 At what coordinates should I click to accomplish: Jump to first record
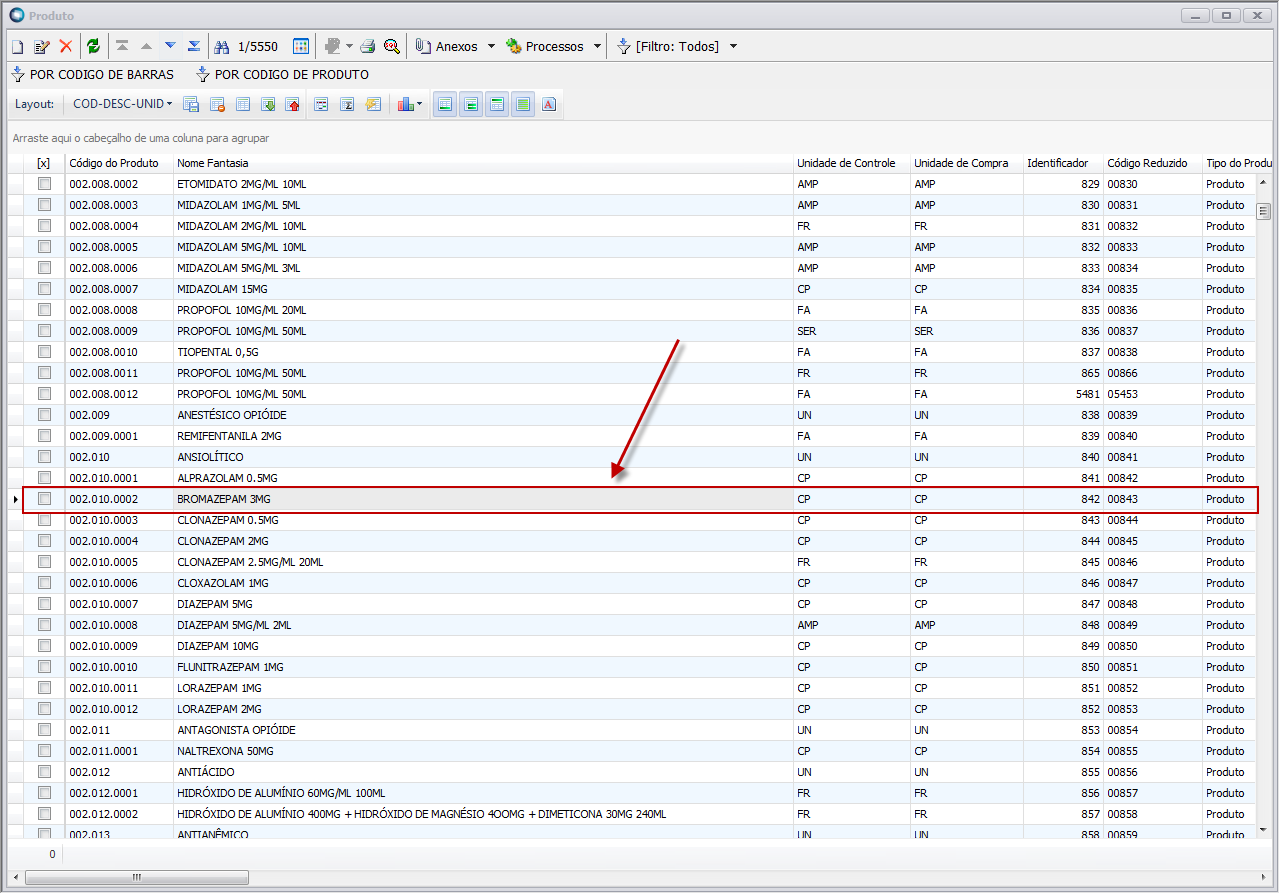tap(122, 46)
